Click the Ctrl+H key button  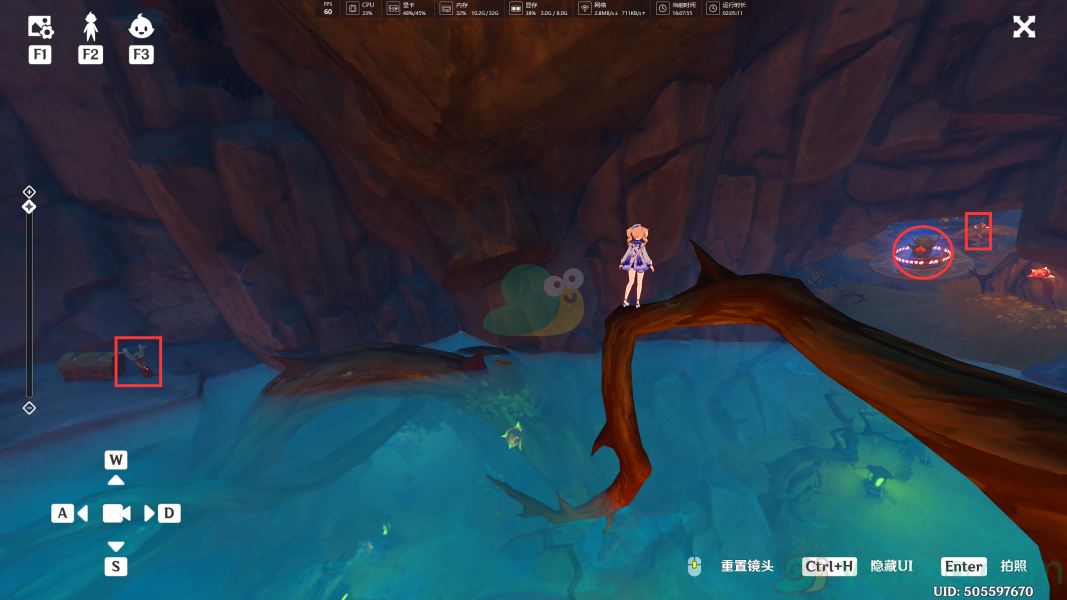829,566
